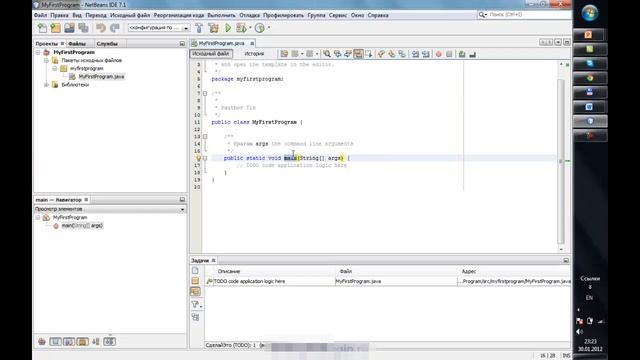The width and height of the screenshot is (640, 360).
Task: Click the Last Edit icon in editor toolbar
Action: [284, 54]
